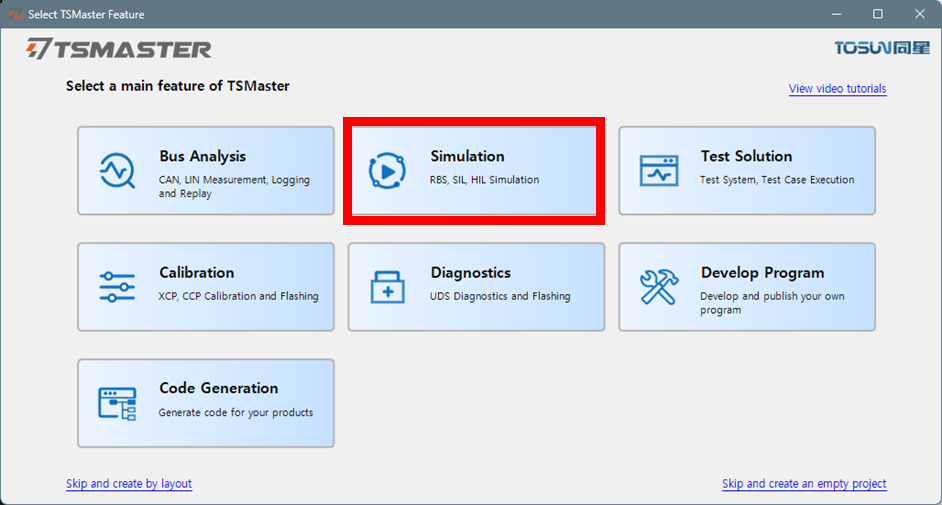Click Skip and create an empty project
The image size is (942, 505).
[804, 483]
